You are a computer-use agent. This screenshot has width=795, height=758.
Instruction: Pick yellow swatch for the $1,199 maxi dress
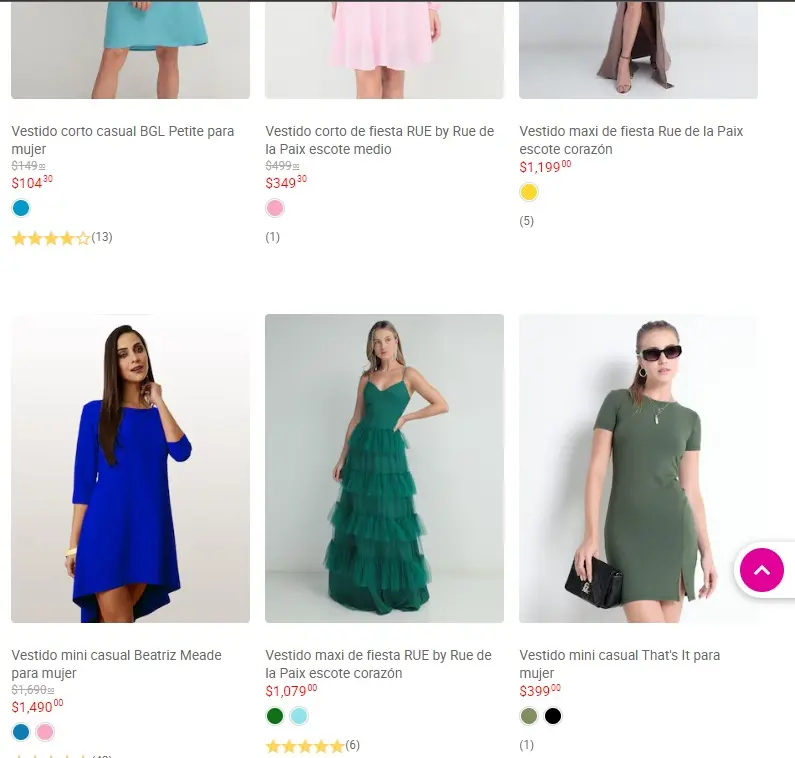pos(529,192)
